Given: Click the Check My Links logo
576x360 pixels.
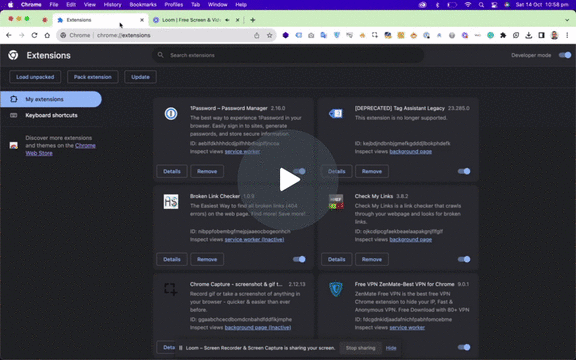Looking at the screenshot, I should click(336, 202).
